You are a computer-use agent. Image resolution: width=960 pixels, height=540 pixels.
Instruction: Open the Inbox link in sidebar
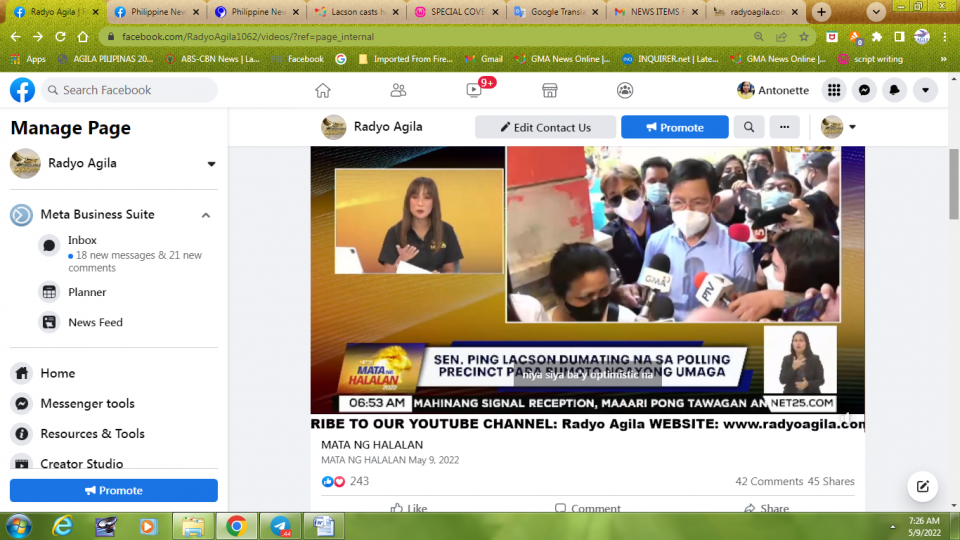[x=82, y=240]
